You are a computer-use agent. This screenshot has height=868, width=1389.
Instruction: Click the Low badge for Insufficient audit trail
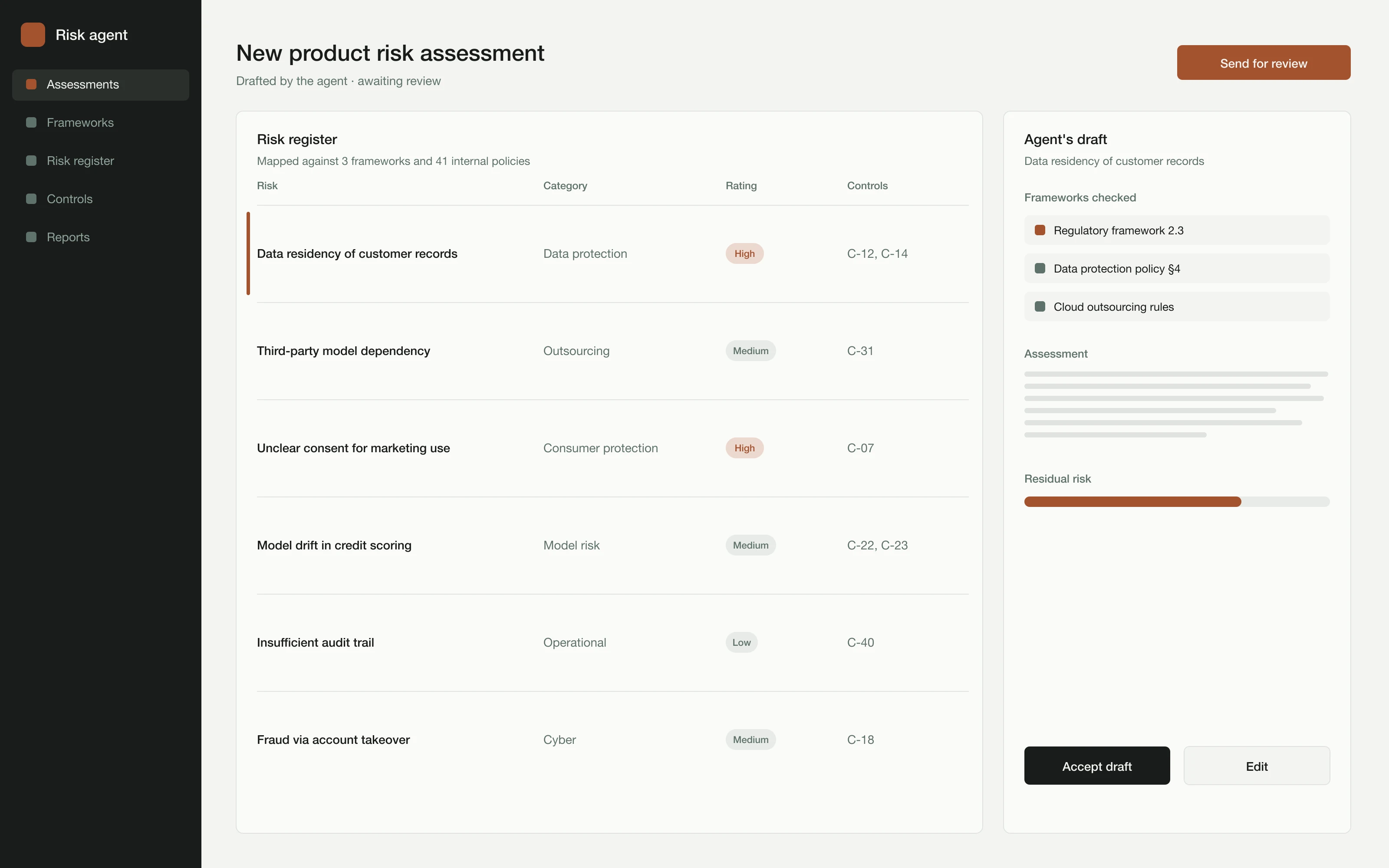[741, 642]
